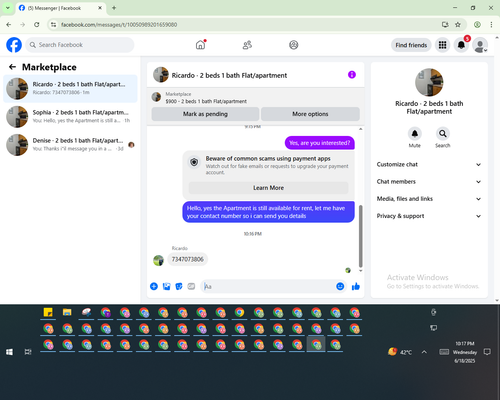Open the Facebook menu grid icon
Image resolution: width=500 pixels, height=400 pixels.
(x=442, y=45)
